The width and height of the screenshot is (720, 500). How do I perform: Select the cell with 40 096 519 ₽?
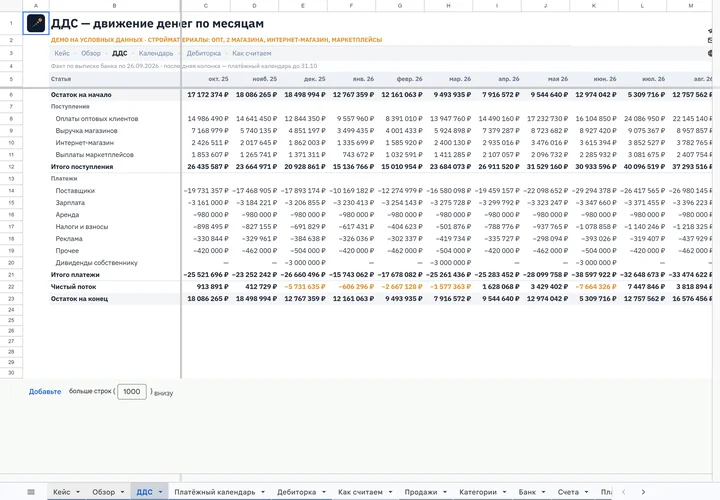[642, 167]
